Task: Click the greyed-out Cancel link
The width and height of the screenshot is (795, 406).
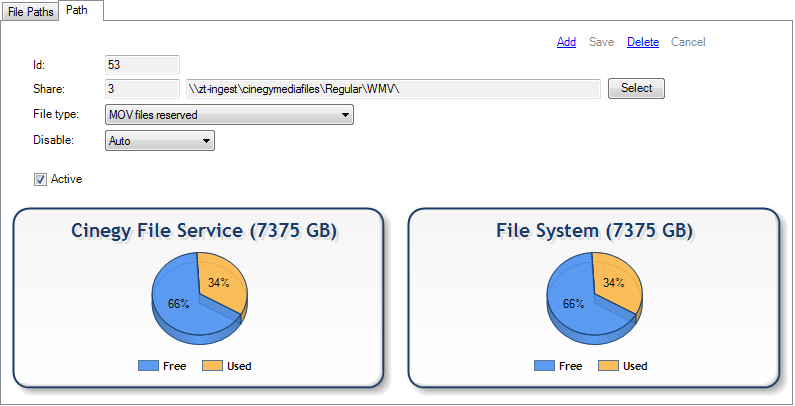Action: pyautogui.click(x=688, y=42)
